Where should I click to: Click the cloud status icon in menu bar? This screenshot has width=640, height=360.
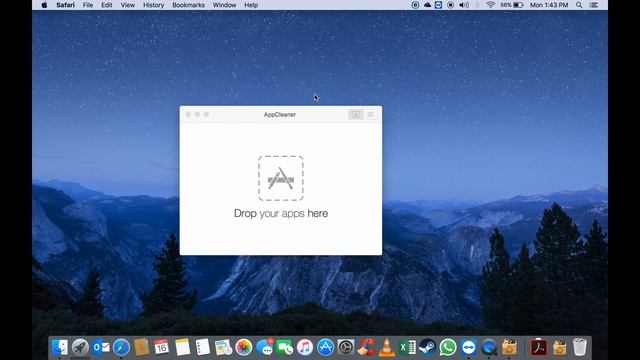(427, 5)
